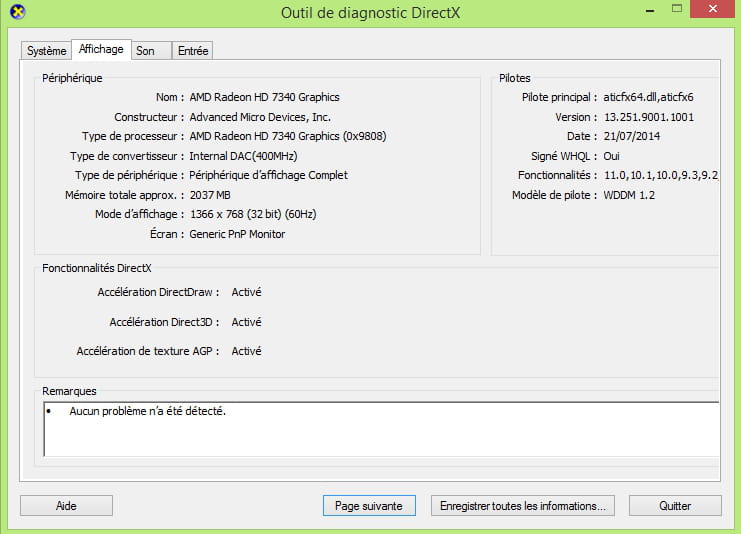Go to the Entrée tab

[193, 51]
